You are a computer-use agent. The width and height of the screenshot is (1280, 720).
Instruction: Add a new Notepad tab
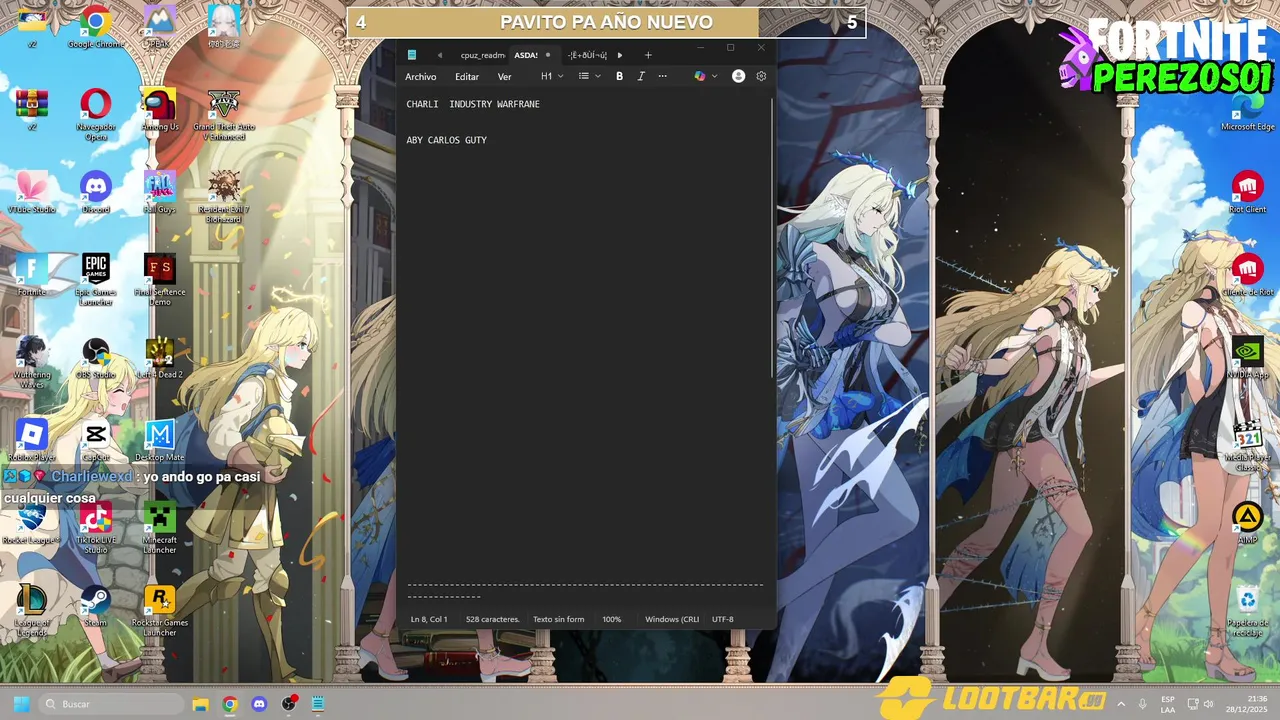648,55
